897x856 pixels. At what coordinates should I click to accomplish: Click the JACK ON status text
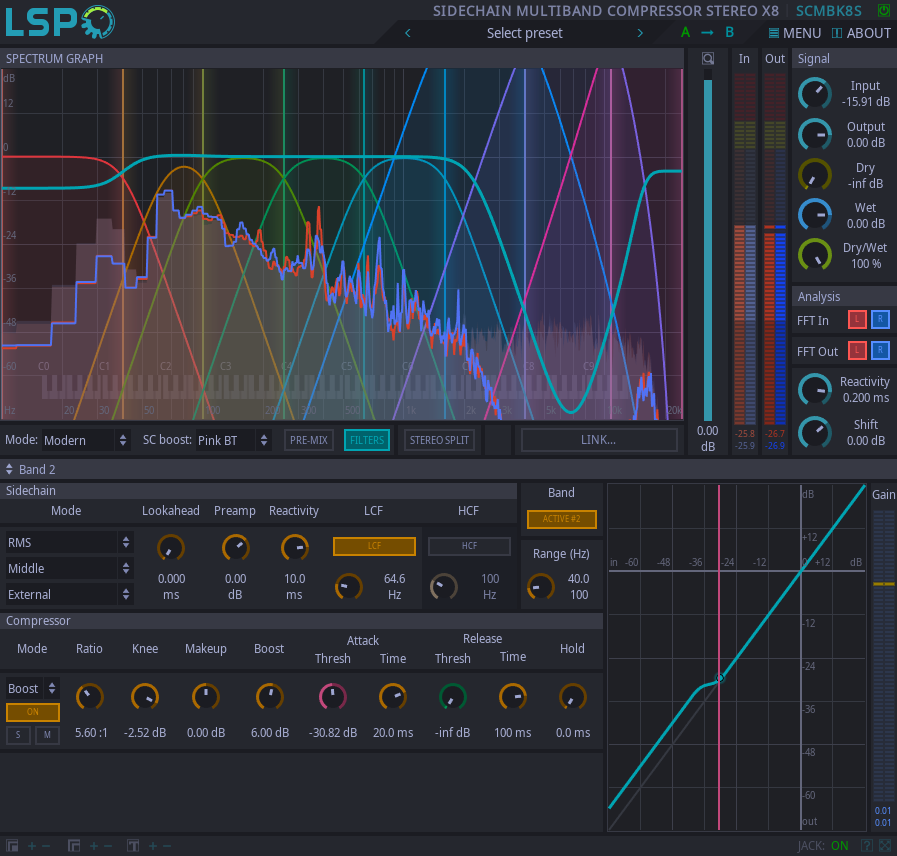(839, 846)
